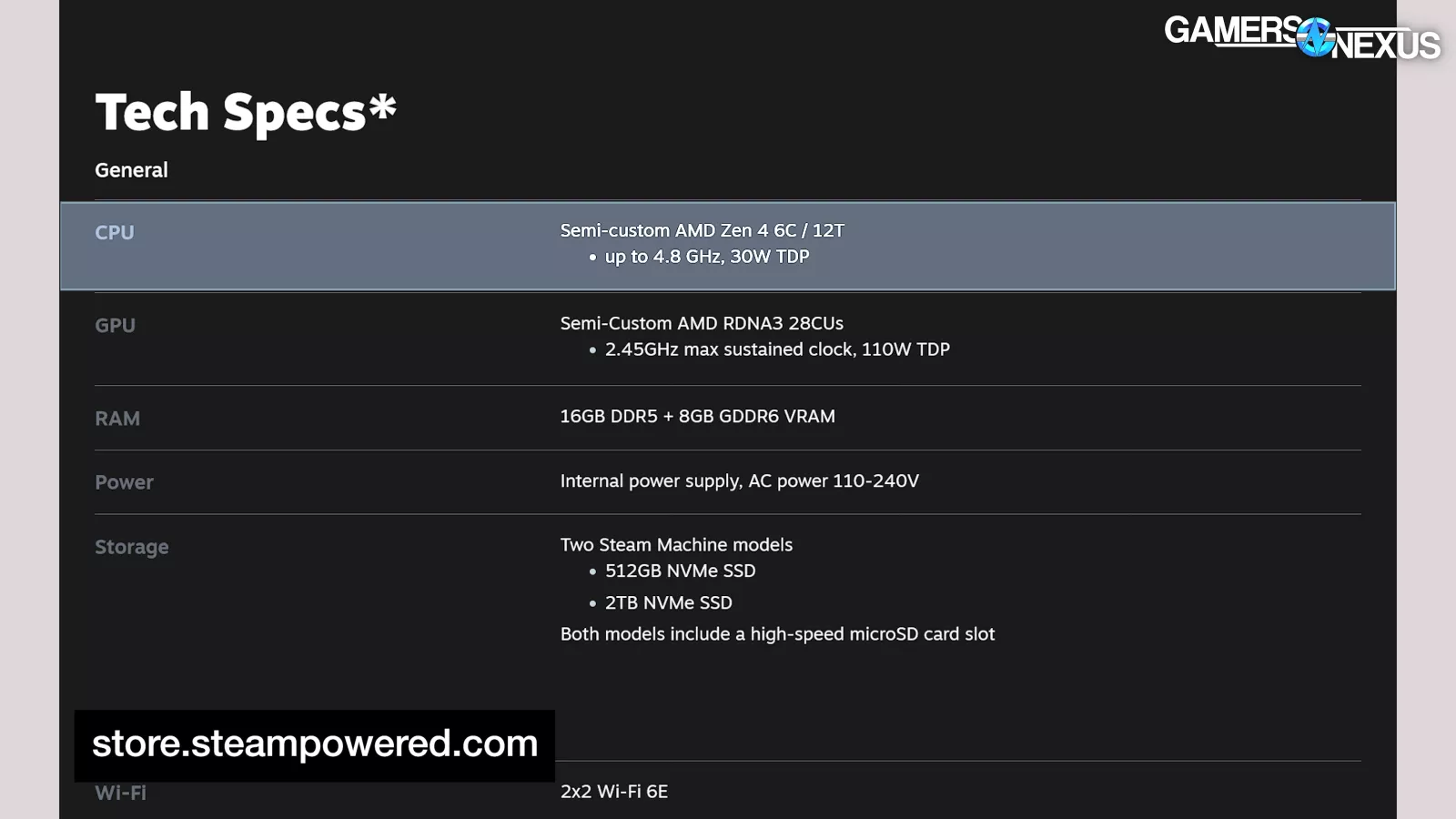Click the Power row label
The height and width of the screenshot is (819, 1456).
click(x=124, y=482)
